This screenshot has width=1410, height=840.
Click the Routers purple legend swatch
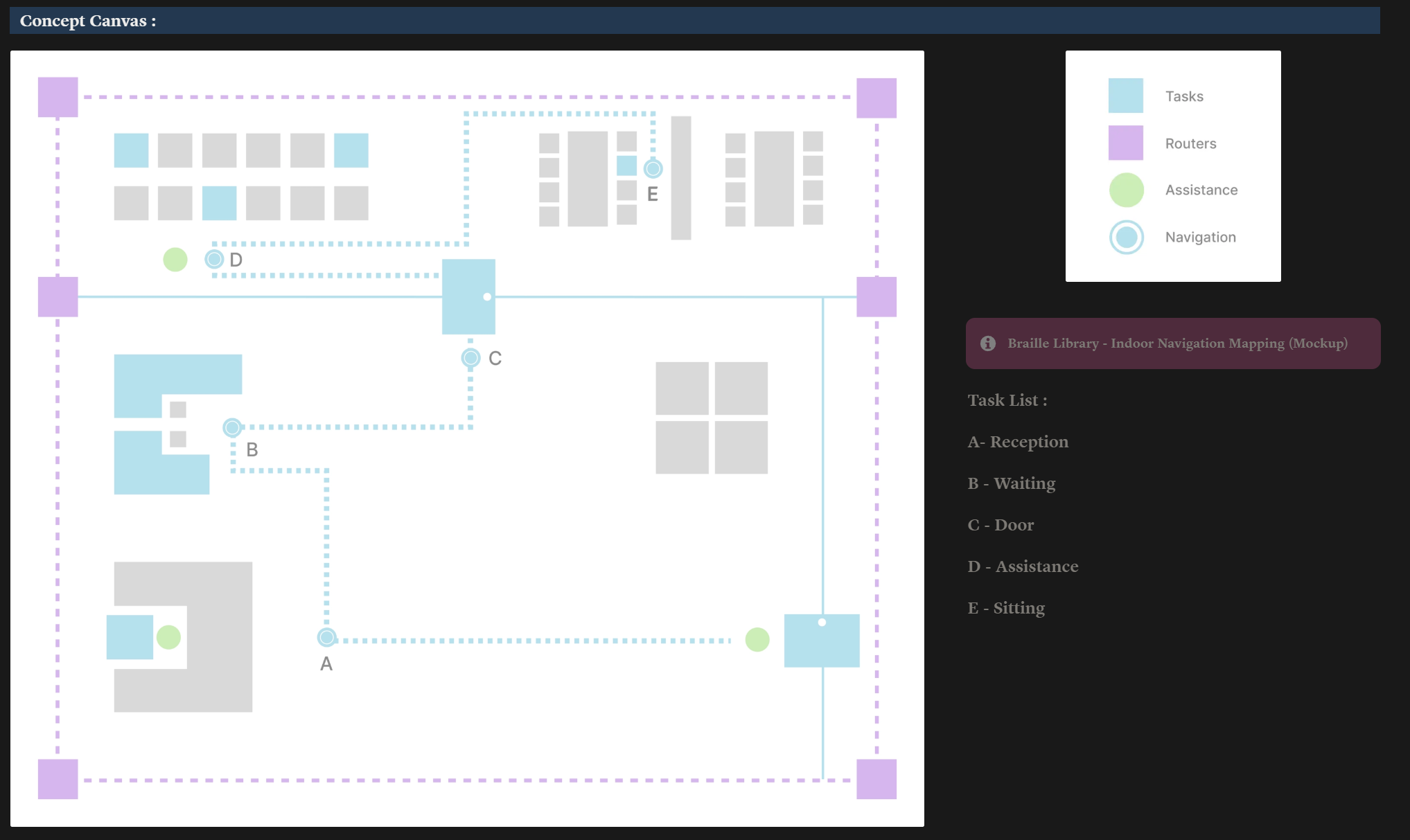point(1125,143)
